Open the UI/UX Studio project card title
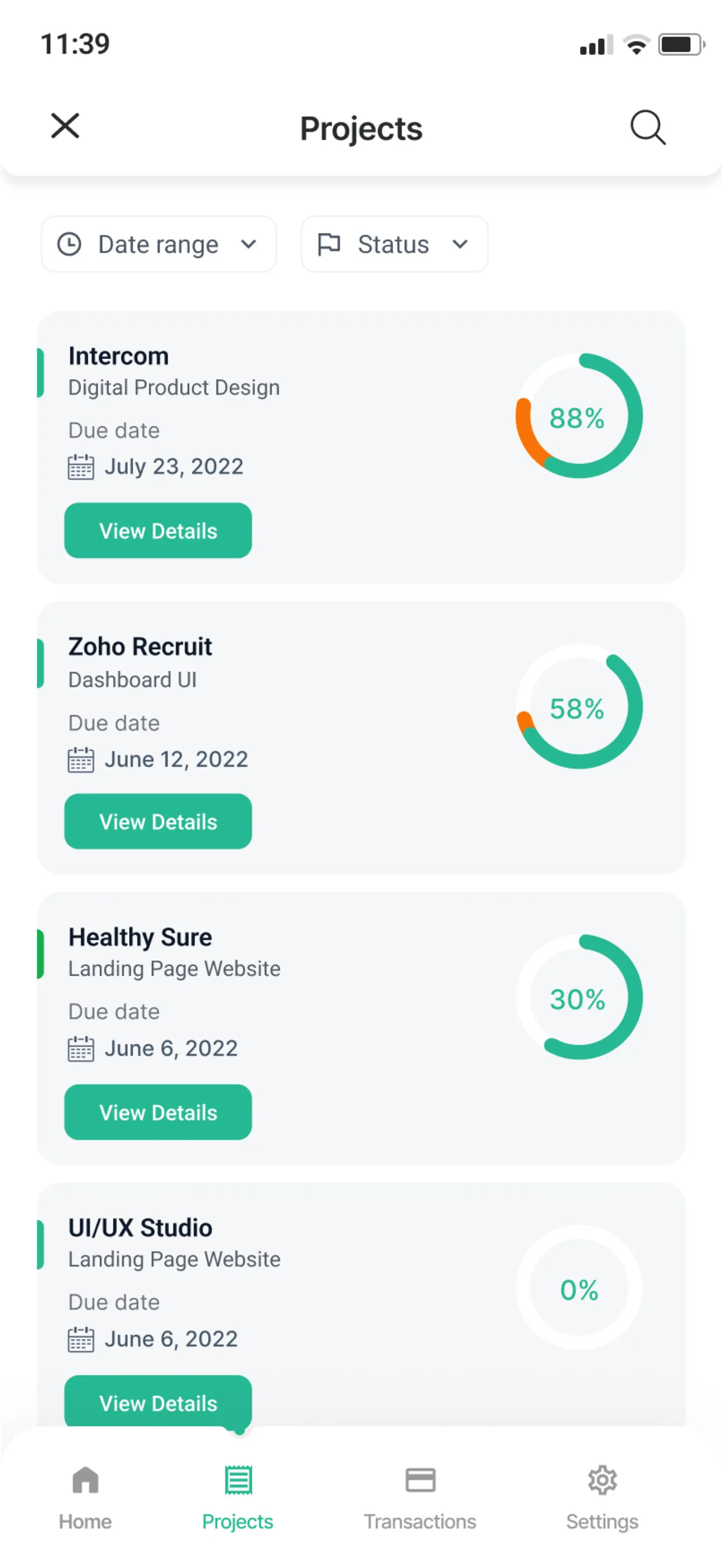 (141, 1228)
